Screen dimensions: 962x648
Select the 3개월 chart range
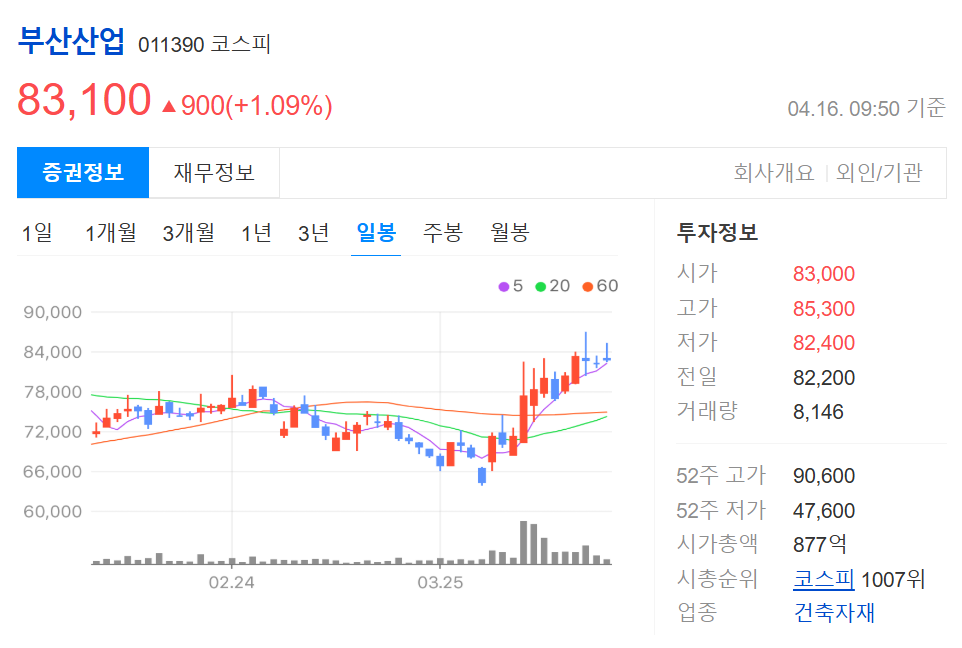click(188, 232)
